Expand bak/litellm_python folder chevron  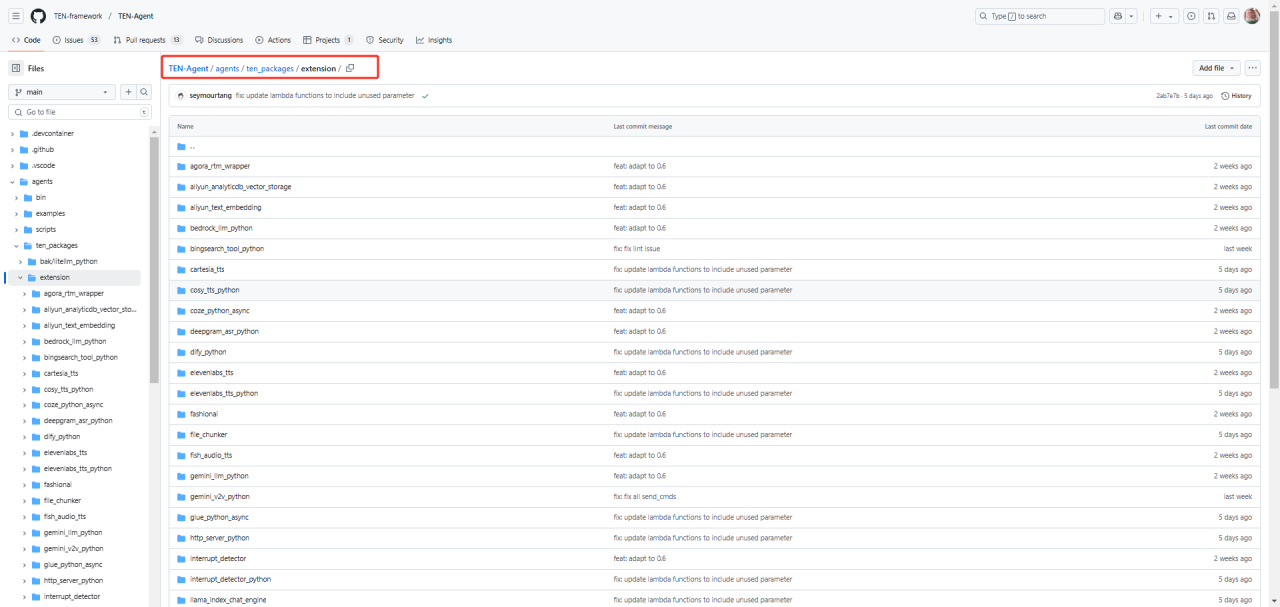pos(20,261)
